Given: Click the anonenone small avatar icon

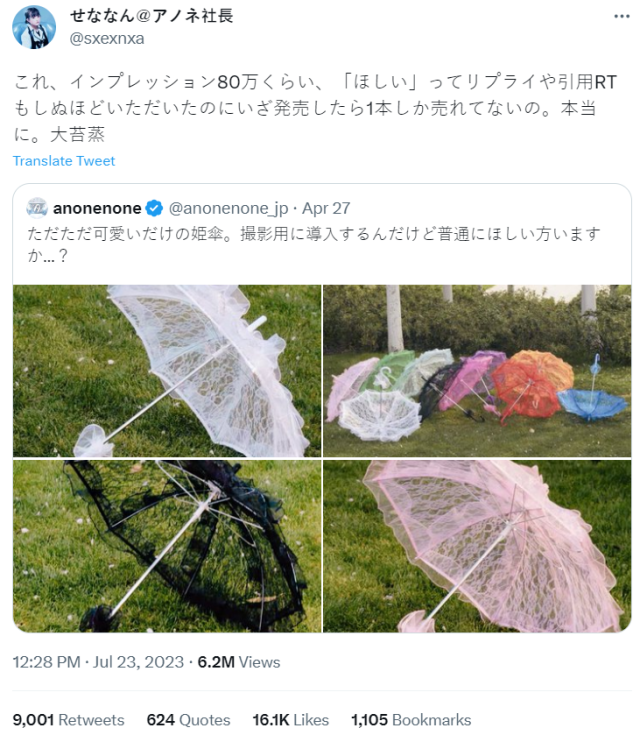Looking at the screenshot, I should [x=37, y=208].
